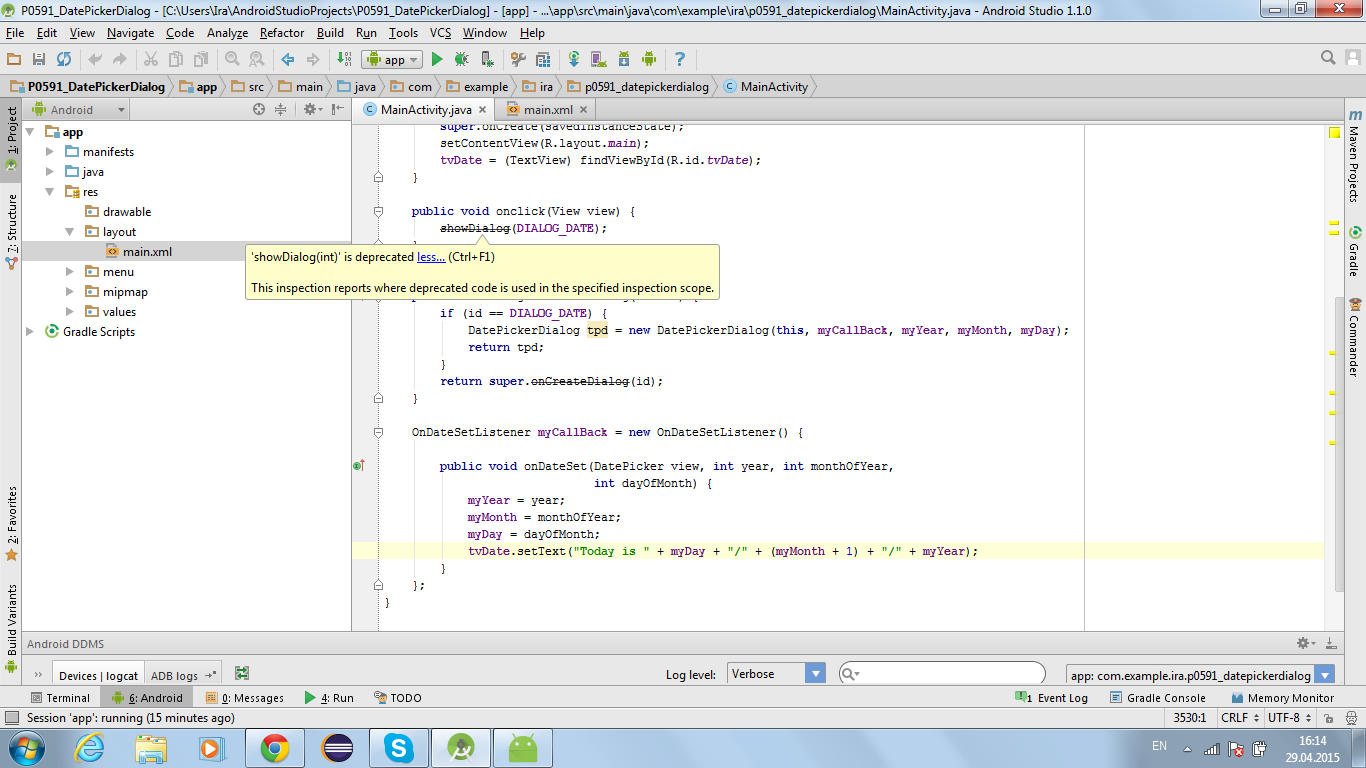Switch to the main.xml editor tab
The height and width of the screenshot is (768, 1366).
[548, 110]
